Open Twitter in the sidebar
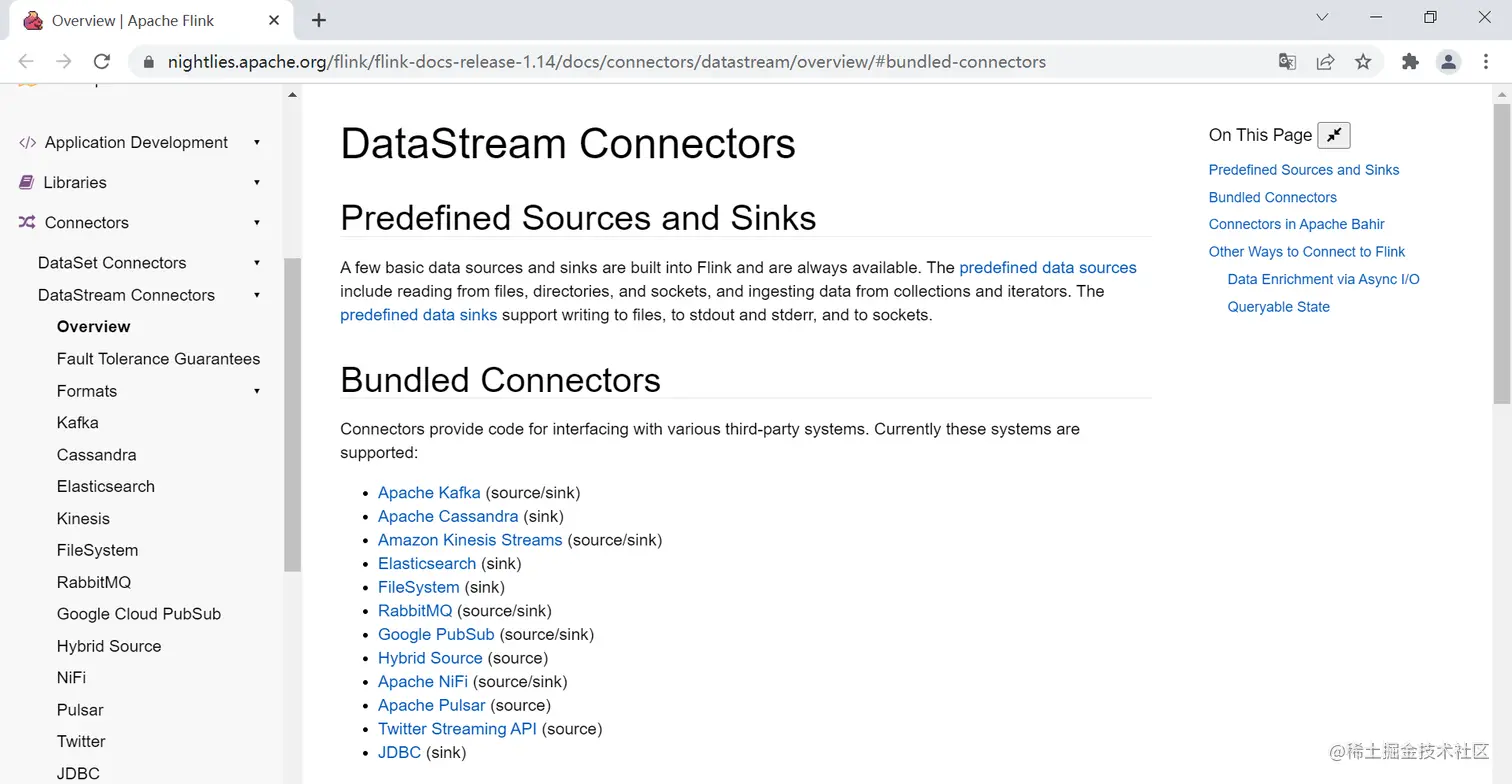The image size is (1512, 784). click(x=81, y=742)
